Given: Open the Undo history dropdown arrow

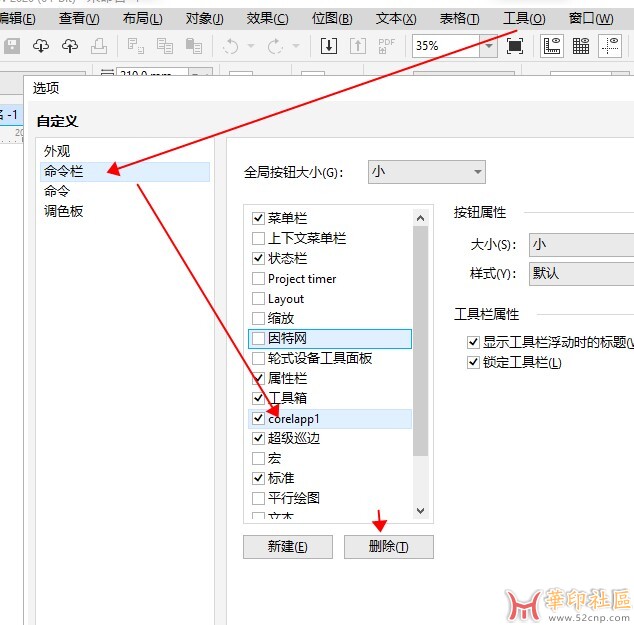Looking at the screenshot, I should click(251, 46).
